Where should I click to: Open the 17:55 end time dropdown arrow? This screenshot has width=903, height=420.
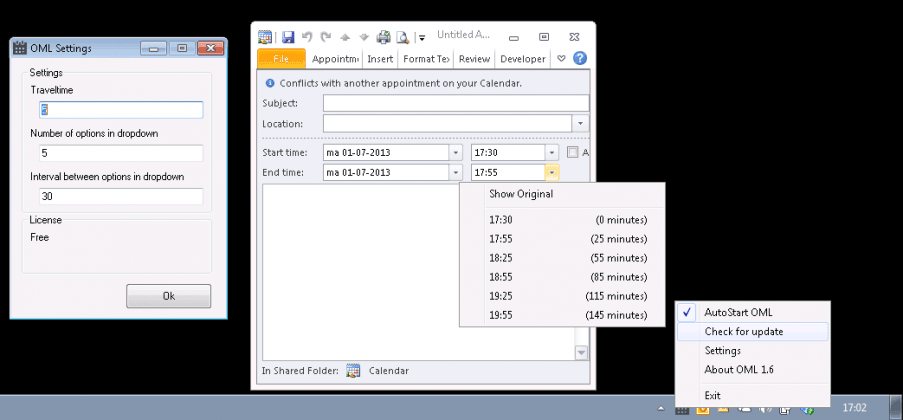552,172
